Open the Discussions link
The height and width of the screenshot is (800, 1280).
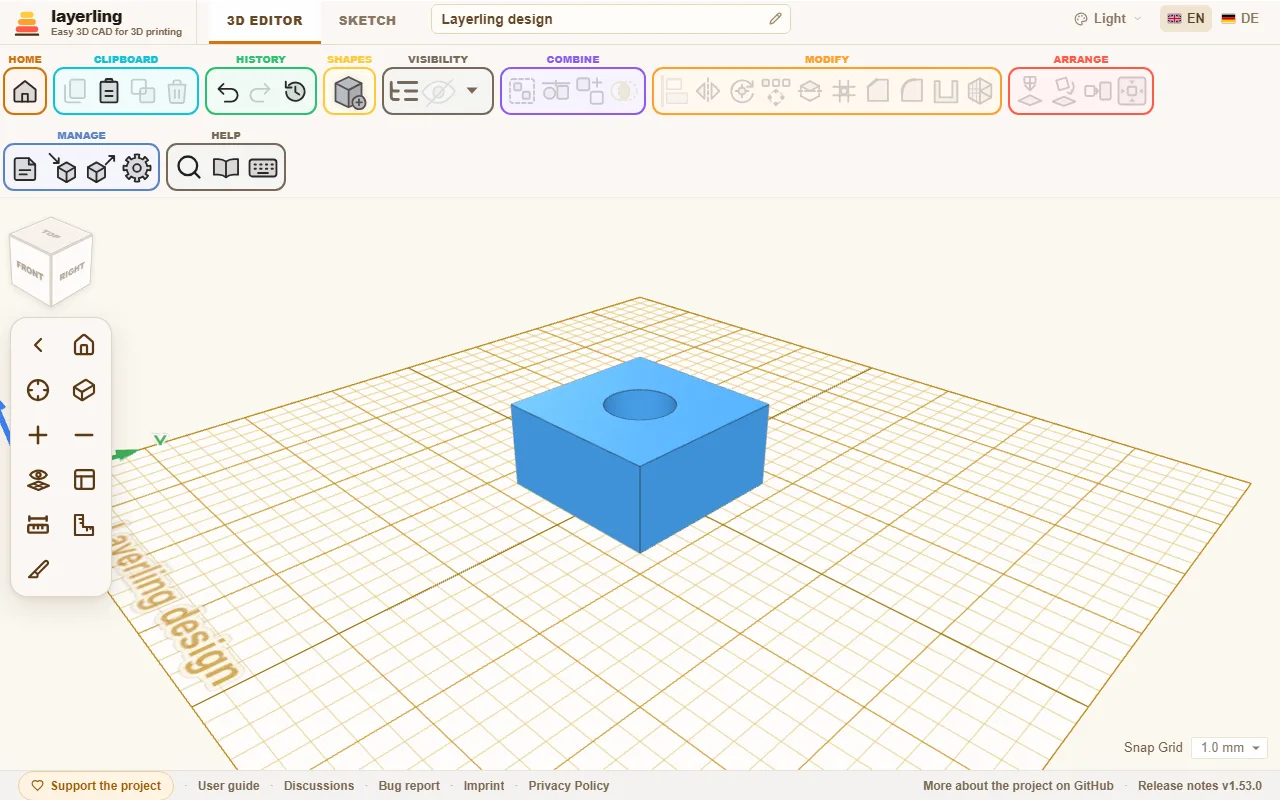click(319, 786)
